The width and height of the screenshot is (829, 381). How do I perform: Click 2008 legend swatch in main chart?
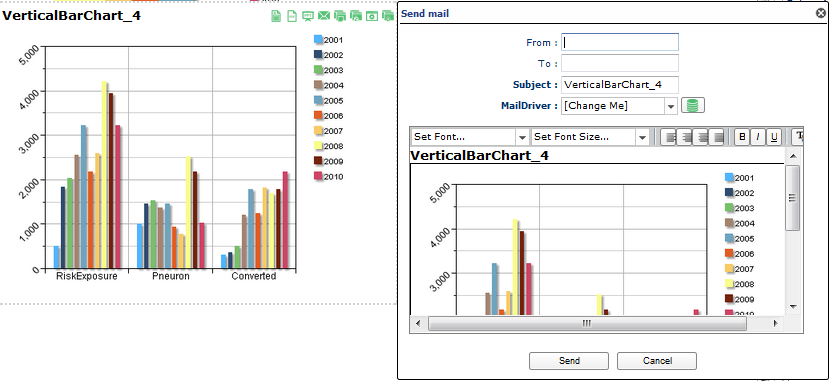coord(318,146)
